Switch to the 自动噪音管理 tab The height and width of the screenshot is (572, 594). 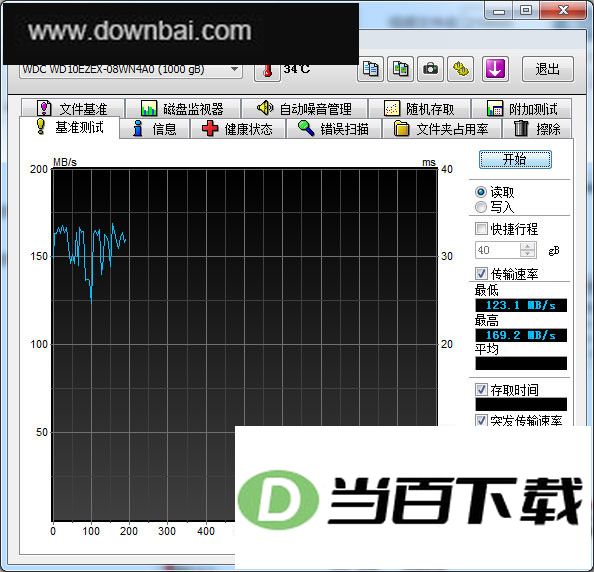click(305, 109)
